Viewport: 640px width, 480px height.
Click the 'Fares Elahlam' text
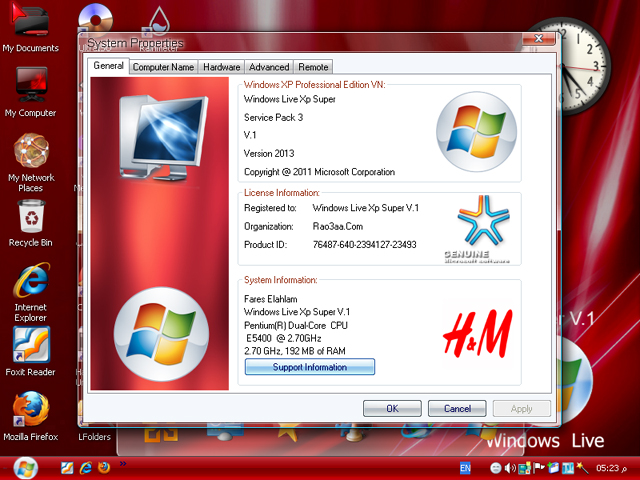pyautogui.click(x=271, y=299)
